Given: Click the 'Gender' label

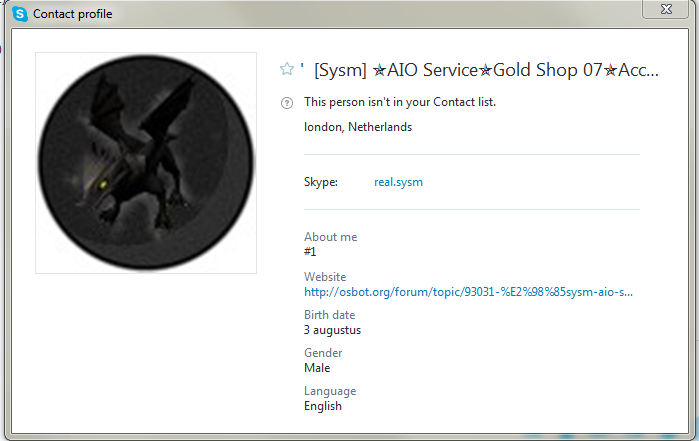Looking at the screenshot, I should point(323,353).
